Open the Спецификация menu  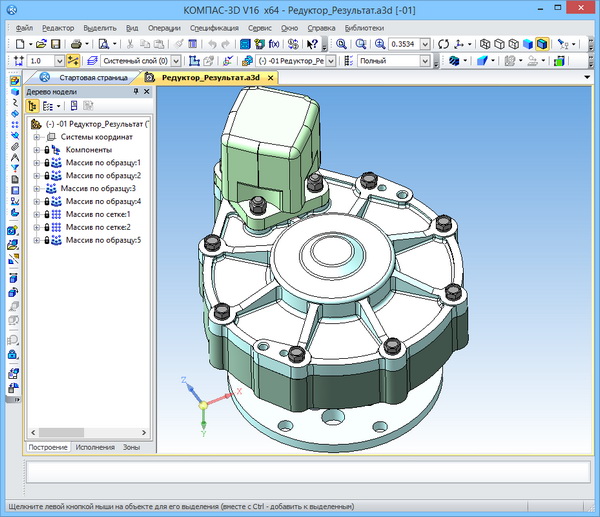pyautogui.click(x=213, y=29)
